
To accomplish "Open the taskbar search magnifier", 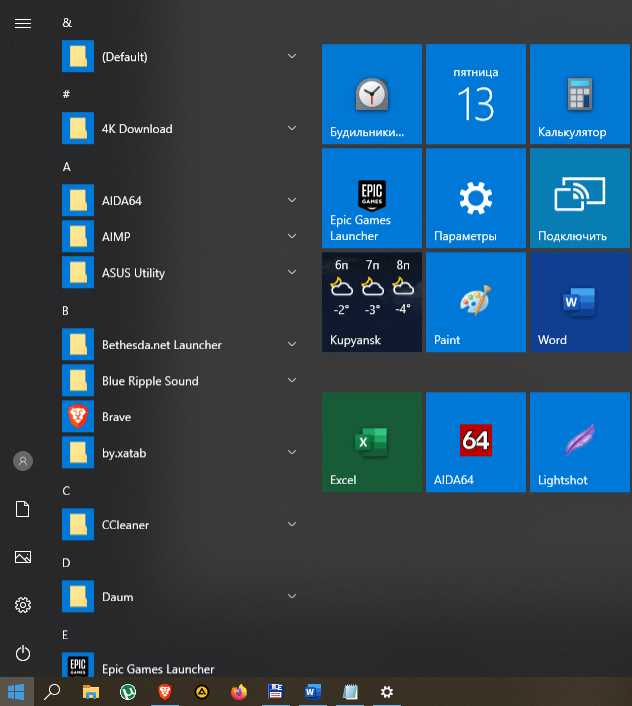I will pos(52,692).
